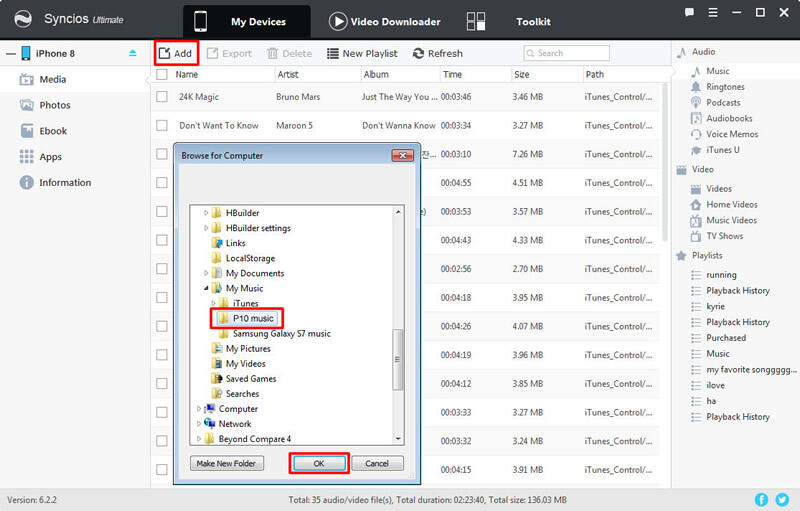Screen dimensions: 800x511
Task: Check the checkbox for the 4.33 MB song
Action: click(x=162, y=240)
